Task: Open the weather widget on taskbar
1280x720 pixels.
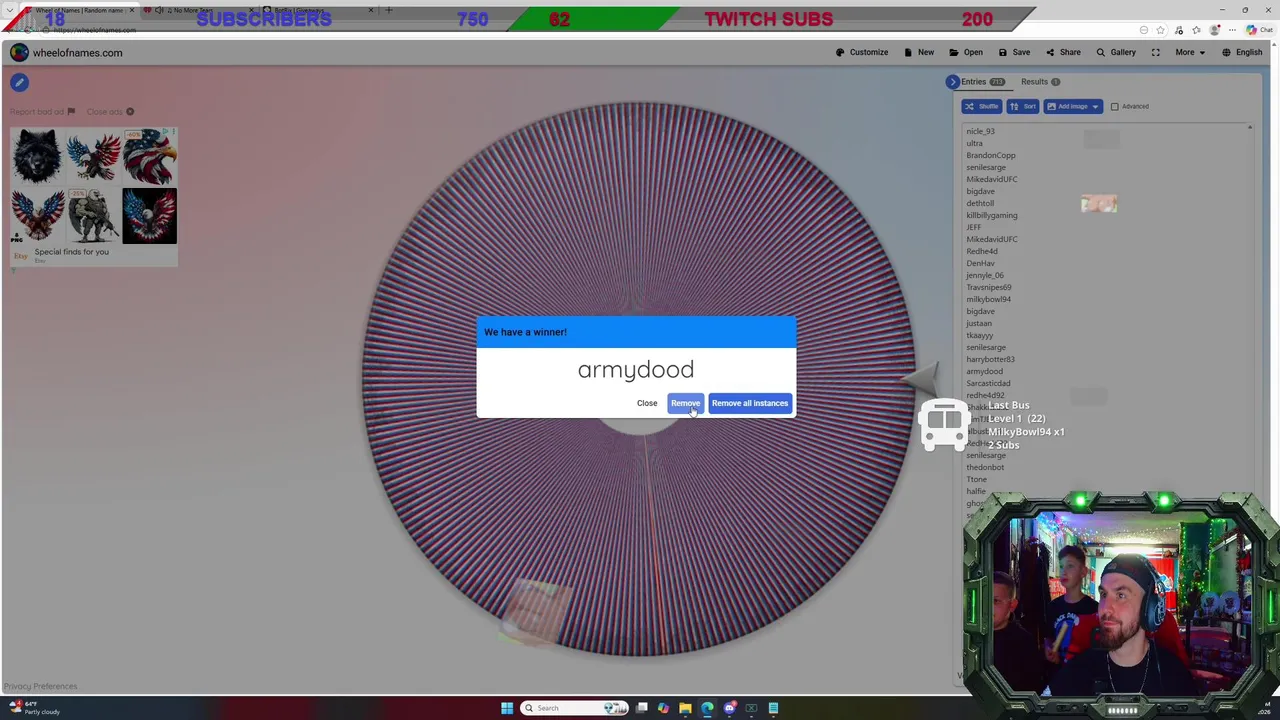Action: [35, 708]
